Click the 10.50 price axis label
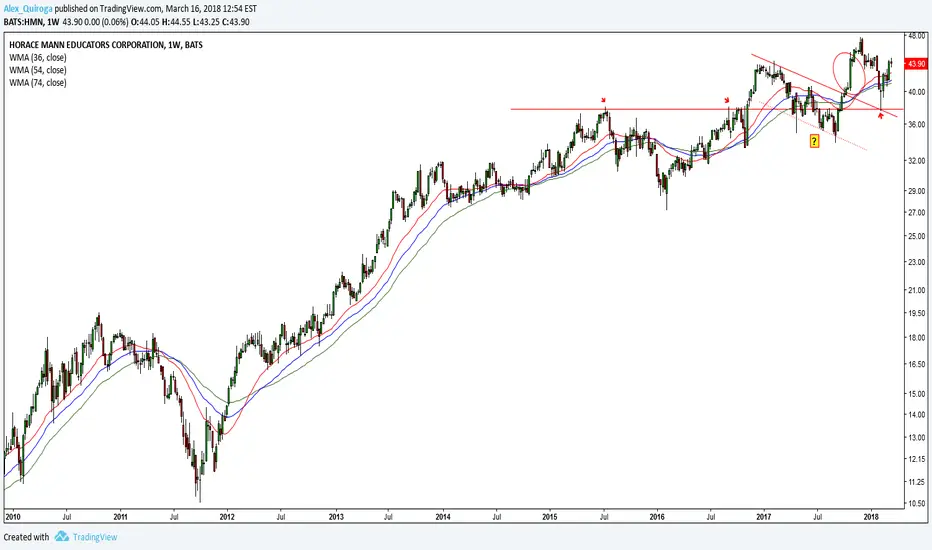This screenshot has width=932, height=550. pos(917,504)
